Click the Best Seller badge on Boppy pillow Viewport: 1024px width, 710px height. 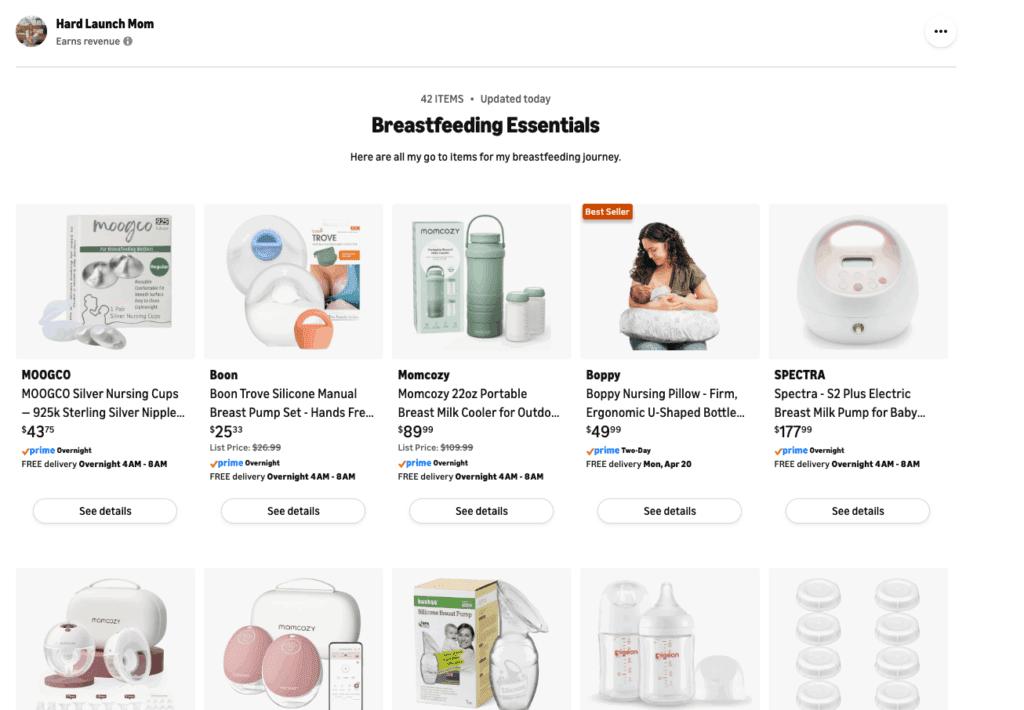[607, 212]
